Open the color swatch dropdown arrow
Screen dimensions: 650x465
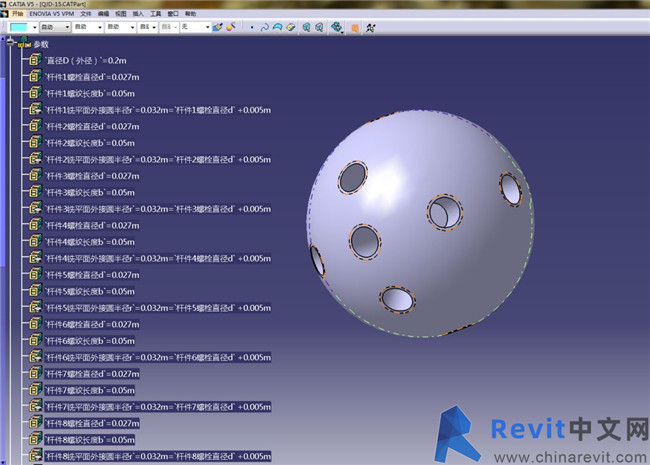pyautogui.click(x=34, y=27)
